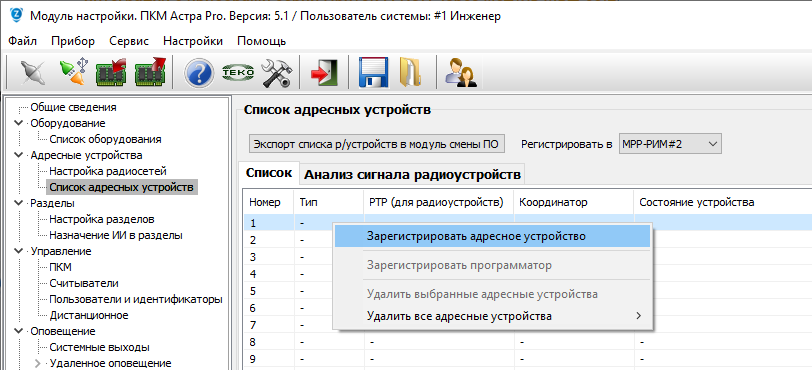Click the Тип column header

pyautogui.click(x=329, y=203)
